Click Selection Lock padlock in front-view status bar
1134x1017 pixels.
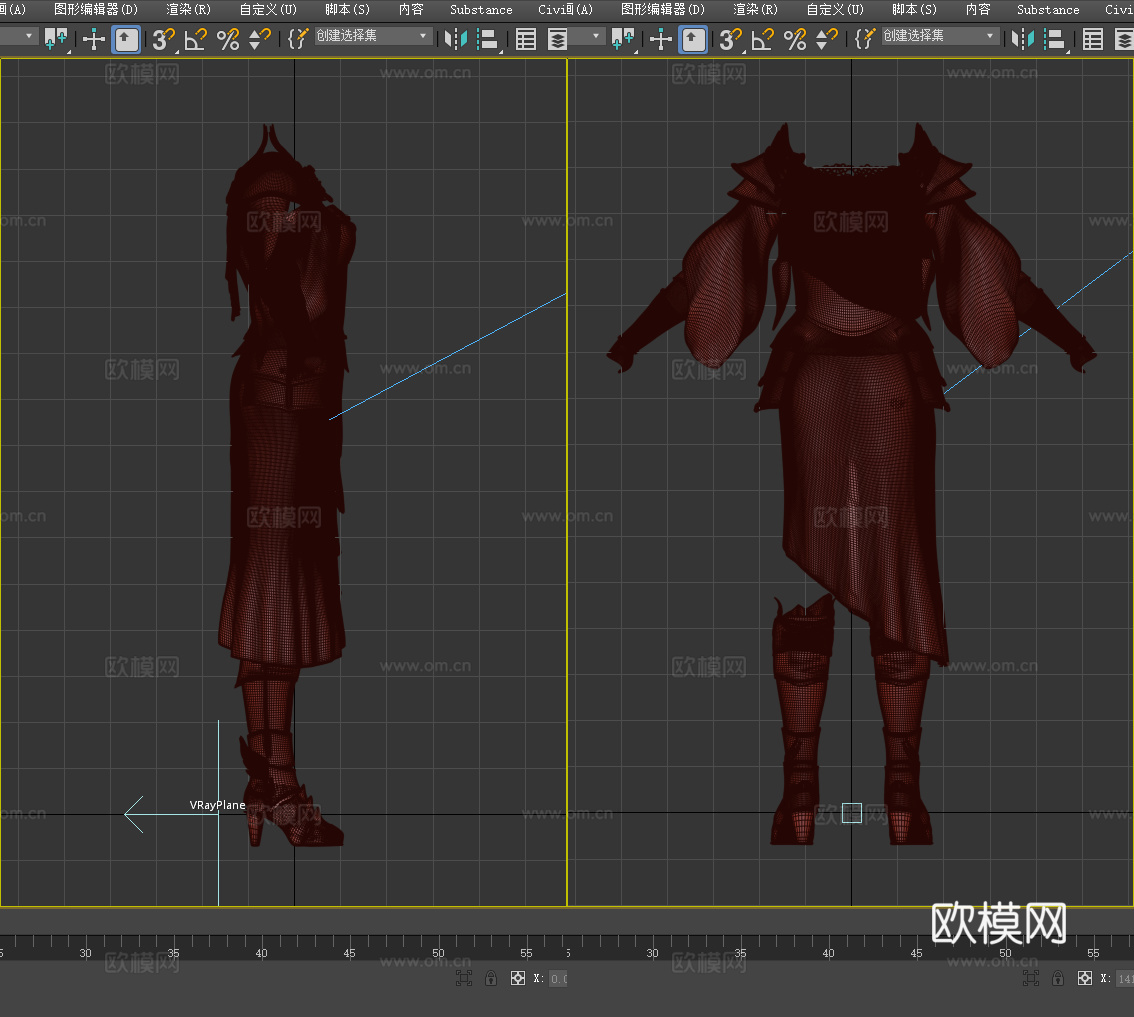(x=1058, y=979)
